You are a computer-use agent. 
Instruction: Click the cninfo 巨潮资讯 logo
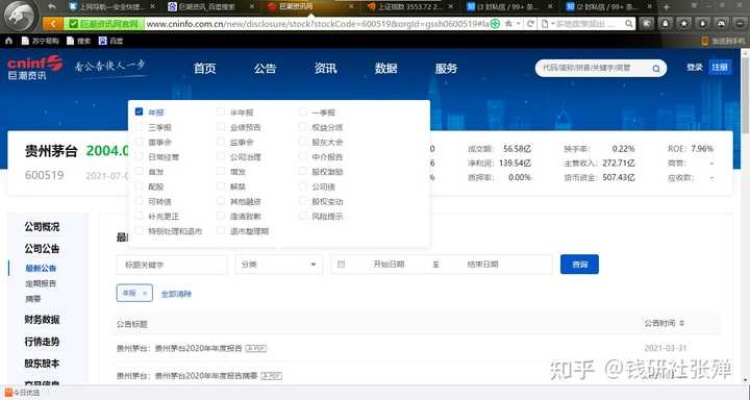(34, 67)
